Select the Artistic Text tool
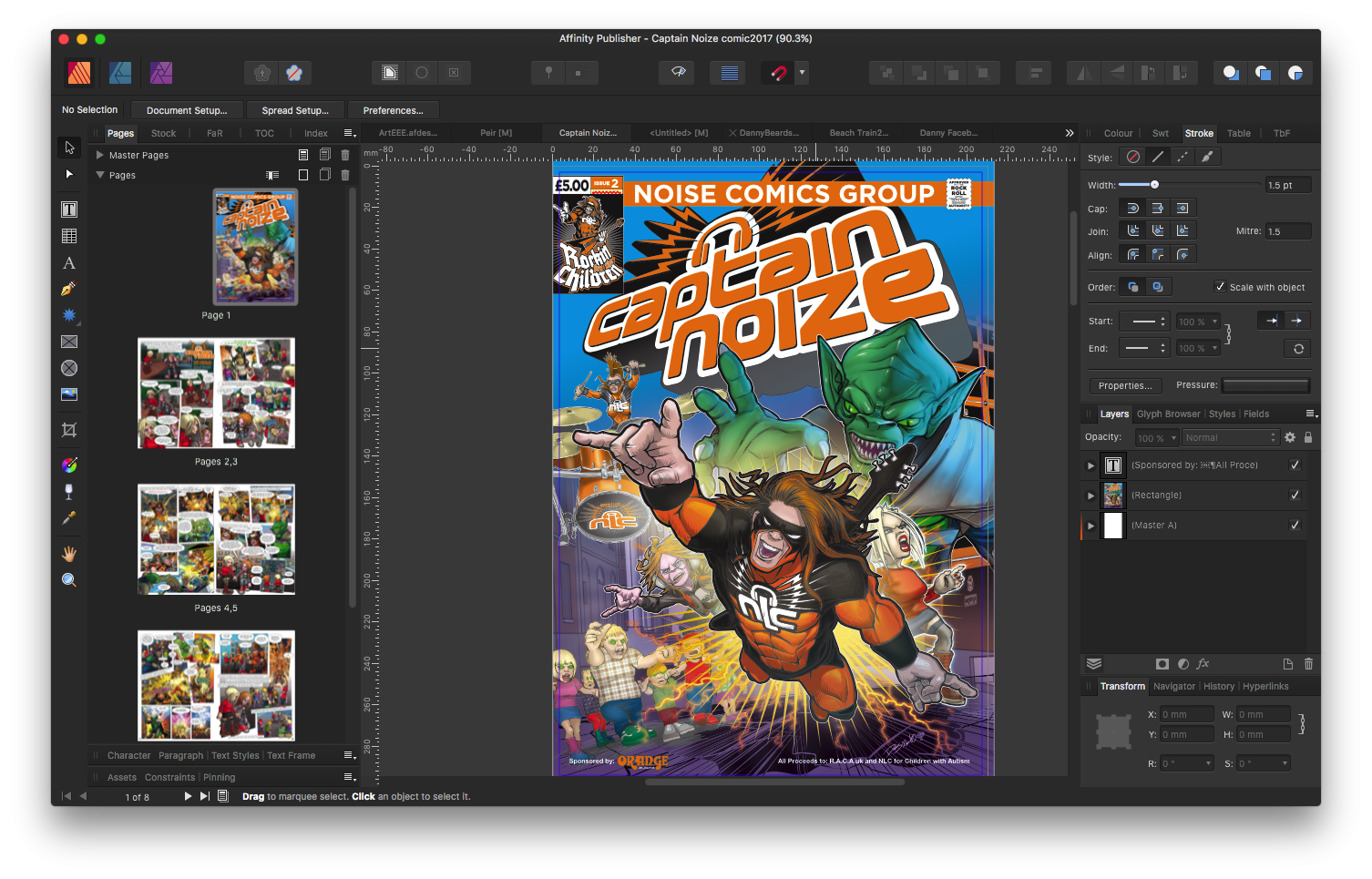Screen dimensions: 1372x879 [x=69, y=263]
